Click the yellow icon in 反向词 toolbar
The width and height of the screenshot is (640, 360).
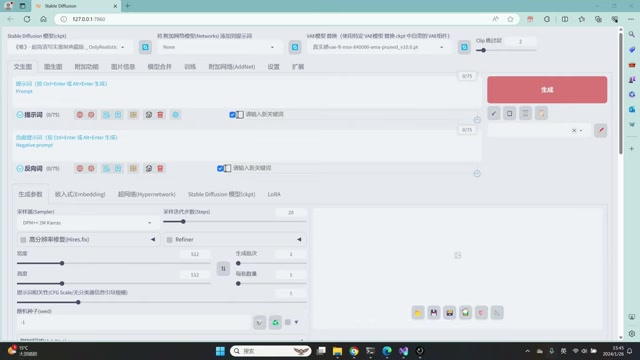(133, 168)
